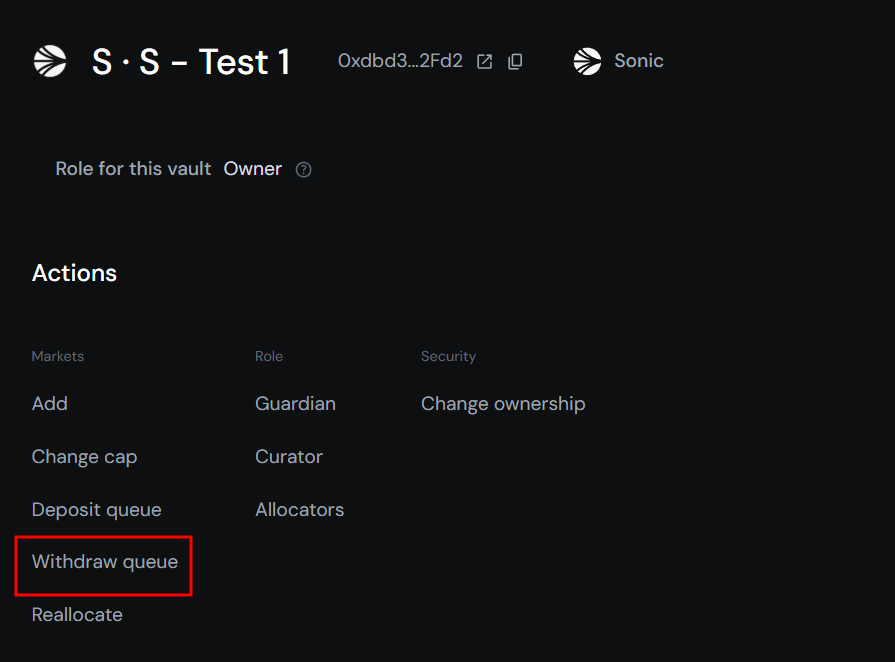Open the 'Guardian' role action

coord(295,403)
